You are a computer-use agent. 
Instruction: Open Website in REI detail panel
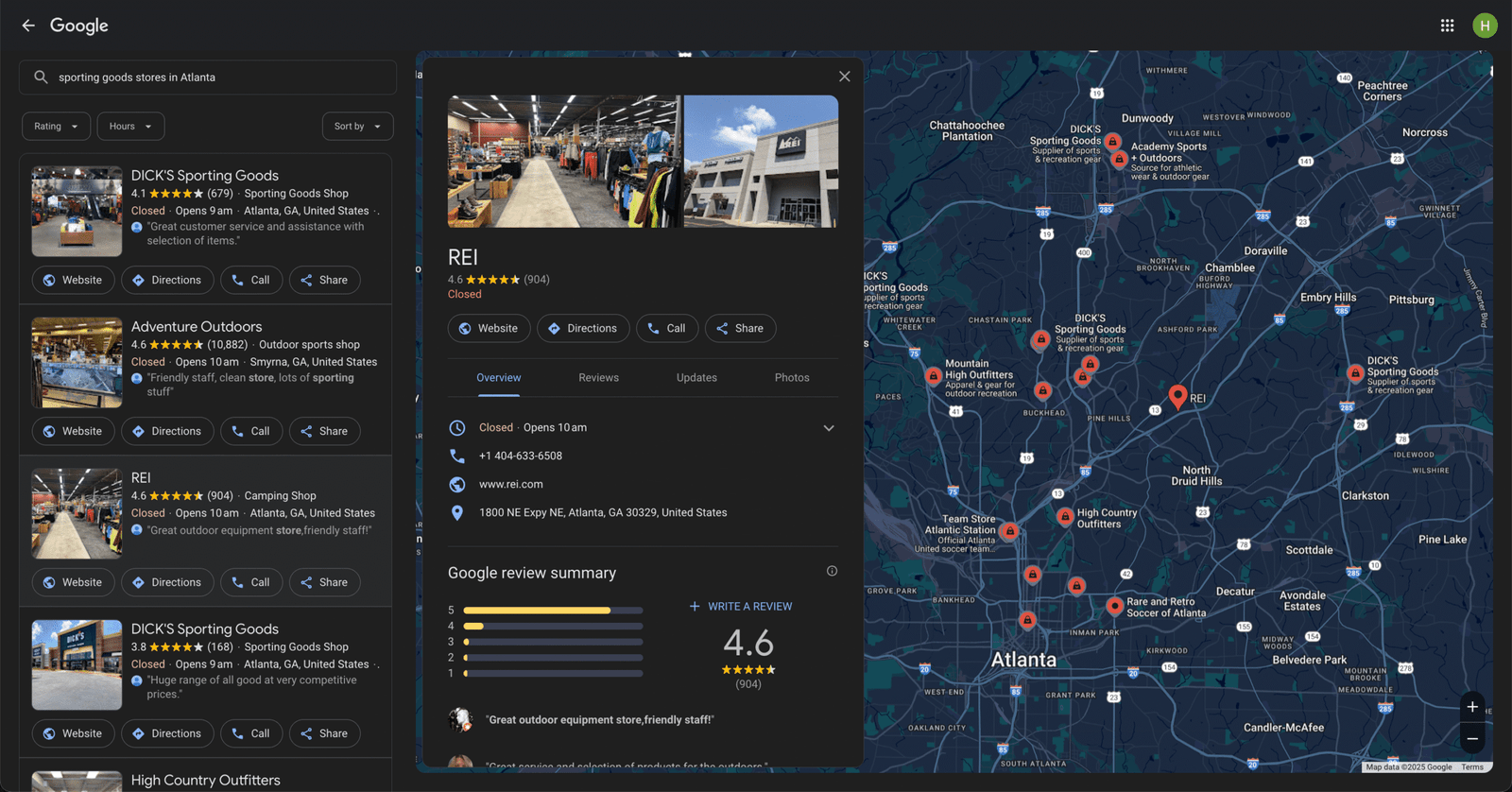pos(489,329)
